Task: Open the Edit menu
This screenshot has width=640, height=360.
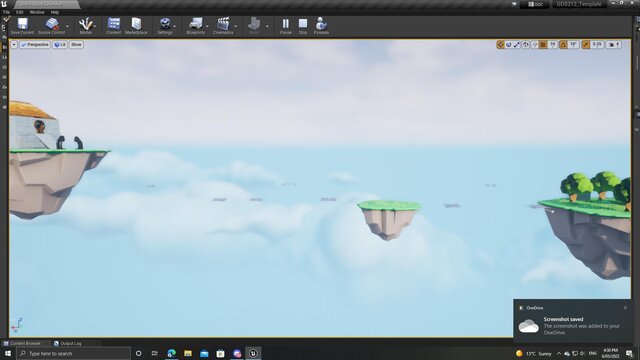Action: (20, 12)
